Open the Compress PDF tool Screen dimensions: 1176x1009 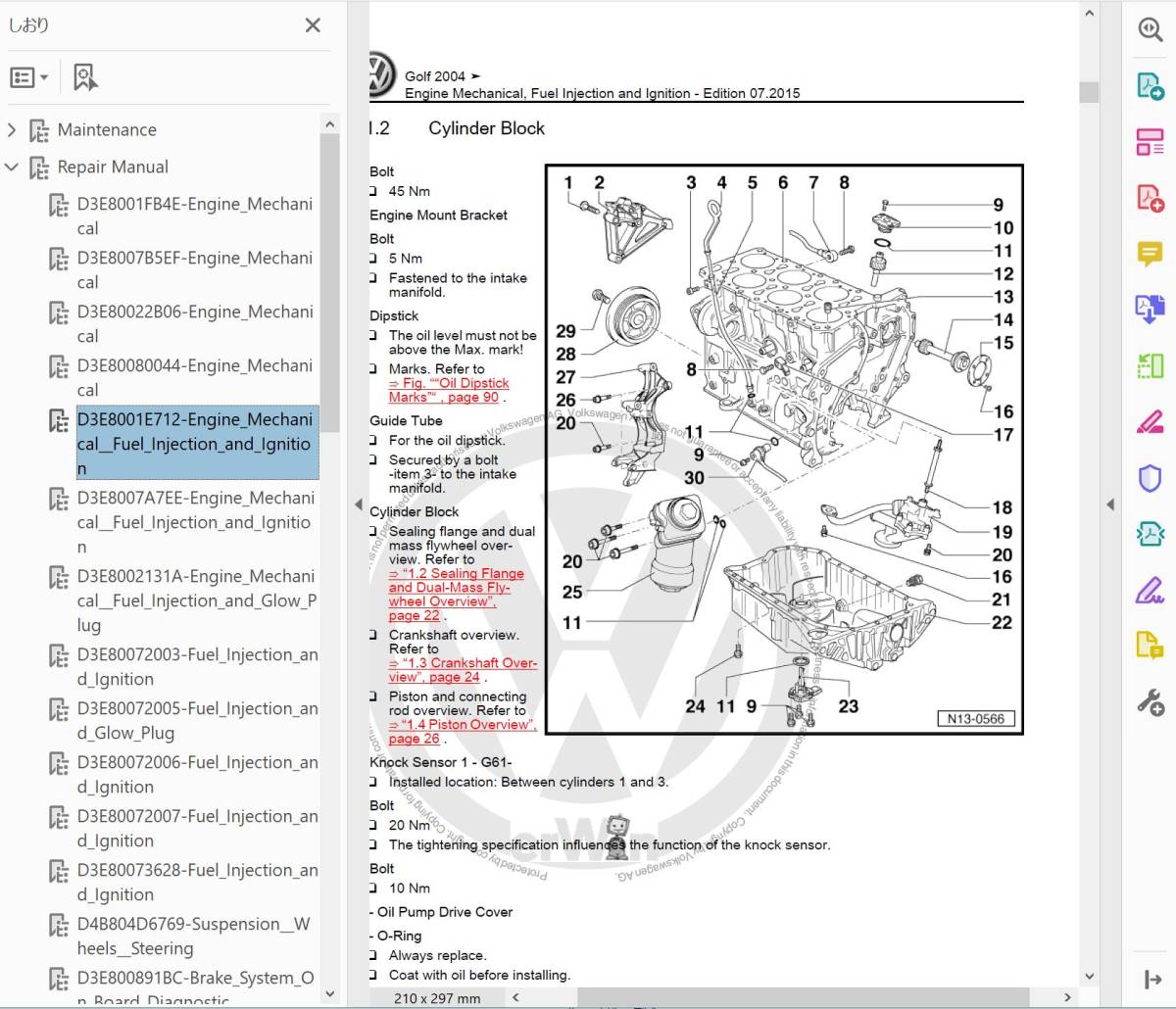1150,535
